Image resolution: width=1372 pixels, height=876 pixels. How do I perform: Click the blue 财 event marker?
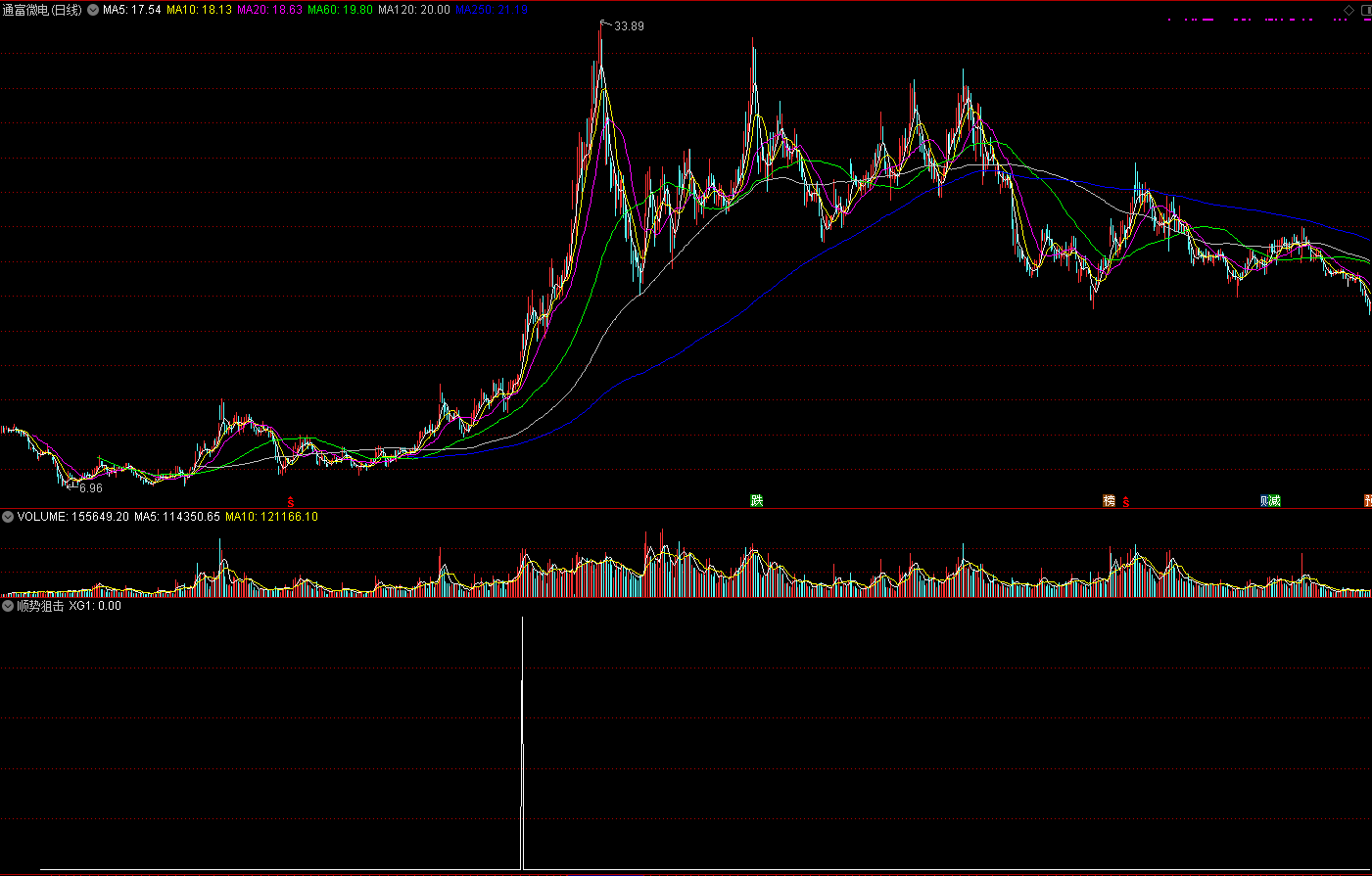click(x=1265, y=501)
